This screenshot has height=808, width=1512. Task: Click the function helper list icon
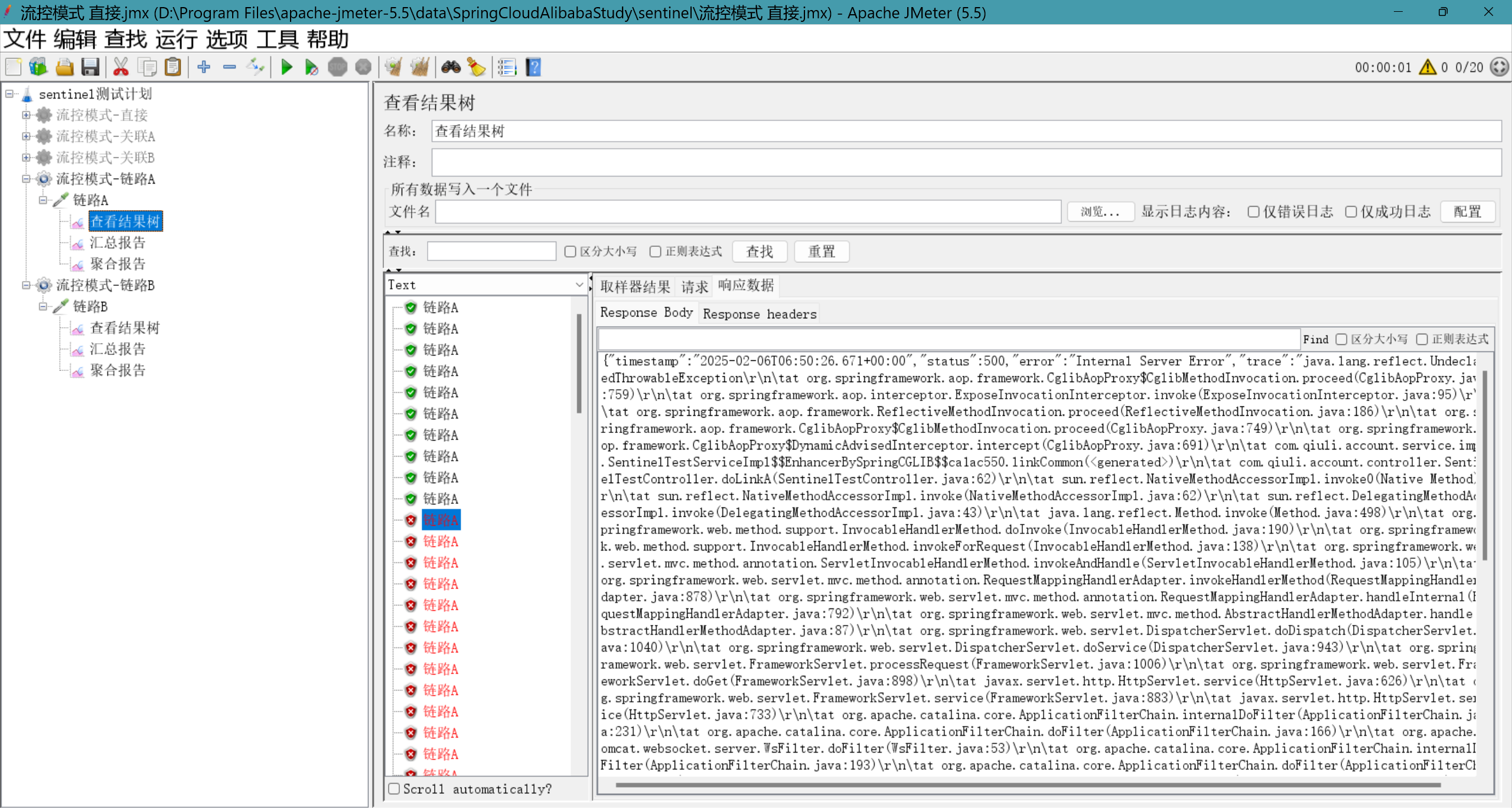[507, 67]
